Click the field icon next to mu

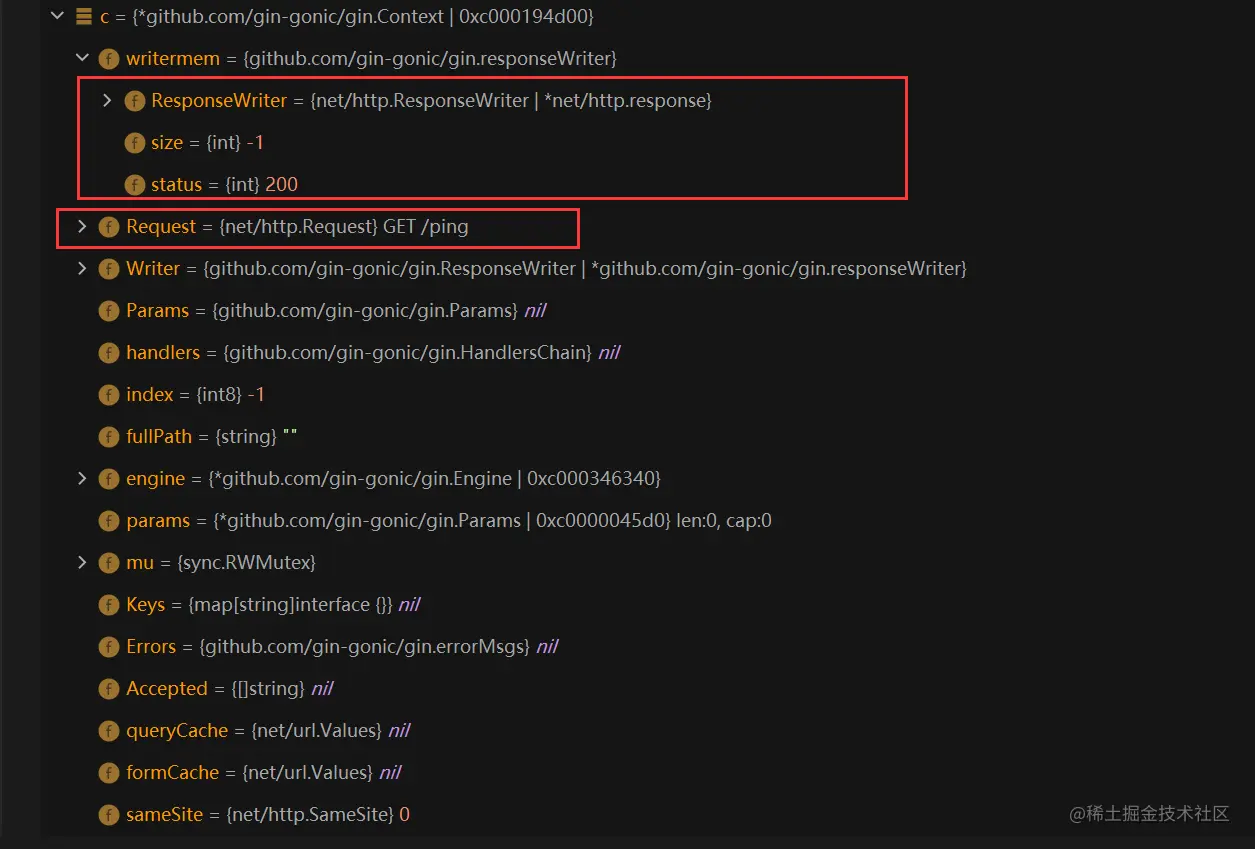[x=109, y=563]
